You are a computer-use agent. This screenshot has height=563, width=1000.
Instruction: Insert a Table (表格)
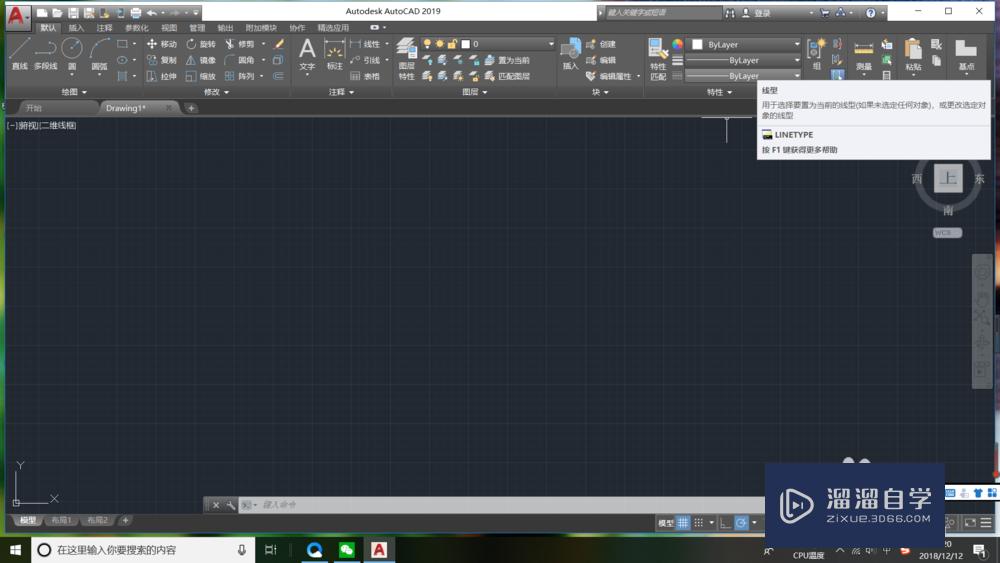point(365,76)
